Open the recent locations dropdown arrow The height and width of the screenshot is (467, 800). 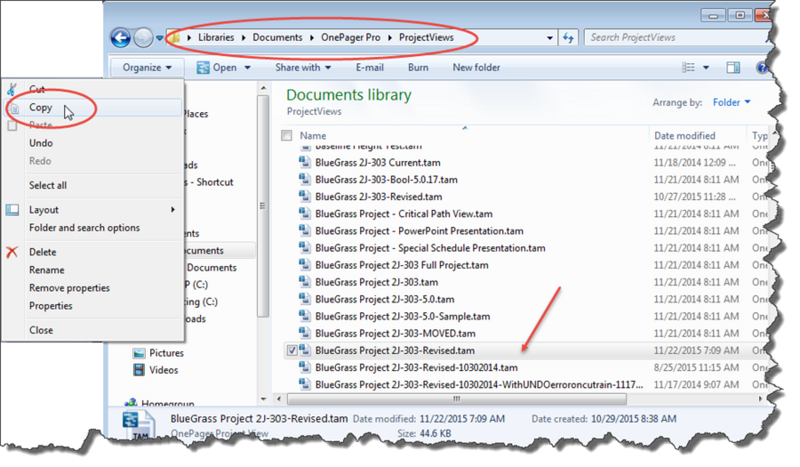coord(159,38)
